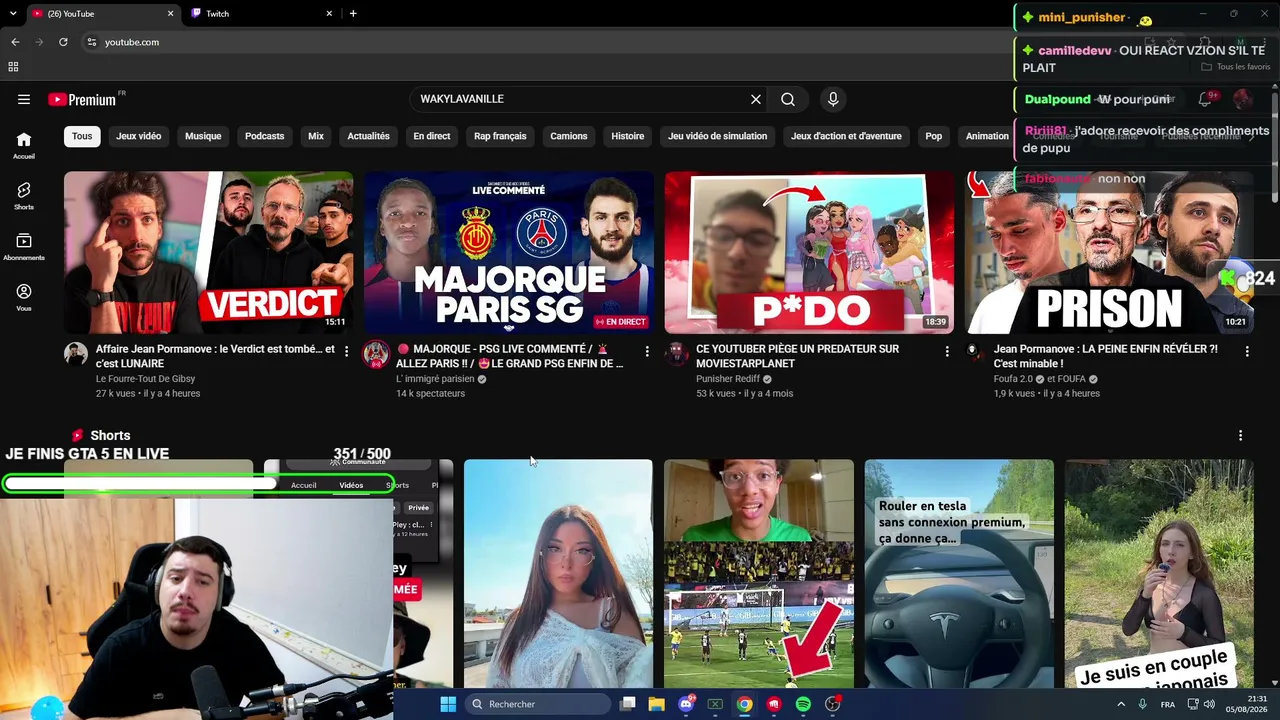Open Le Fourre-Tout De Gibsy channel avatar

(x=76, y=353)
